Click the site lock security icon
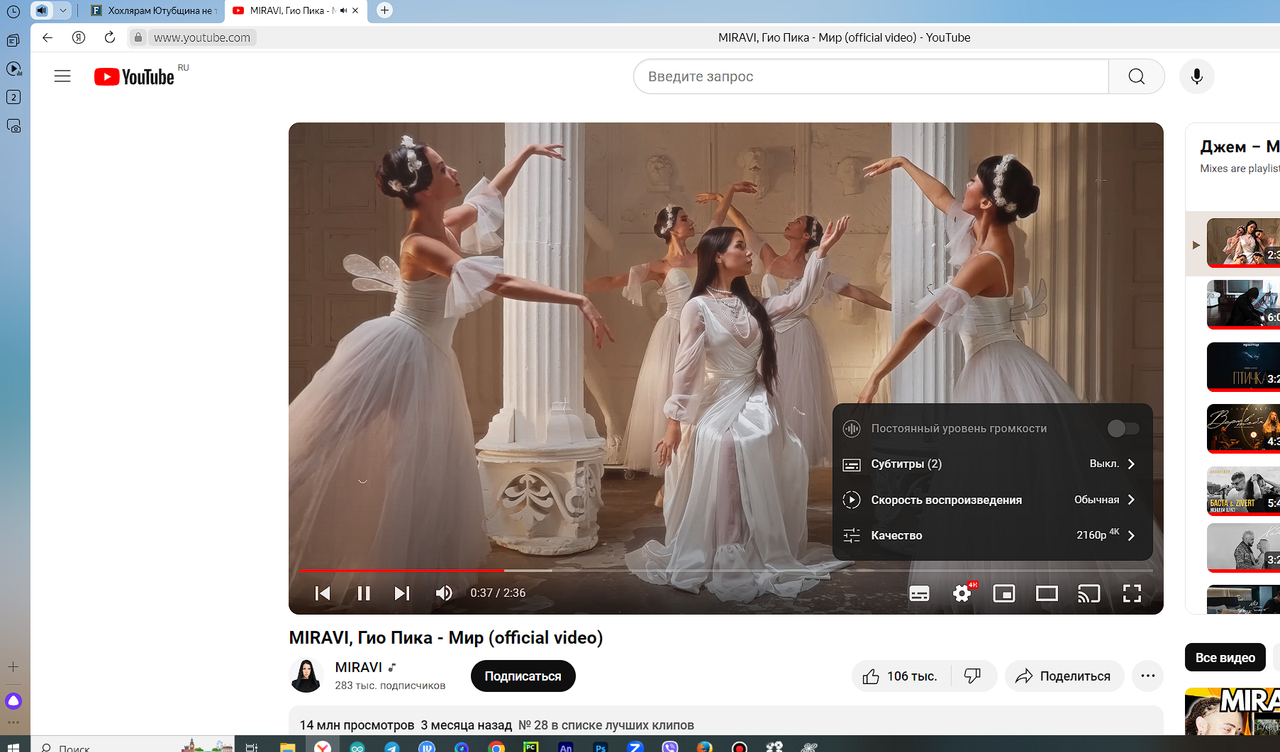The image size is (1280, 752). pyautogui.click(x=138, y=37)
